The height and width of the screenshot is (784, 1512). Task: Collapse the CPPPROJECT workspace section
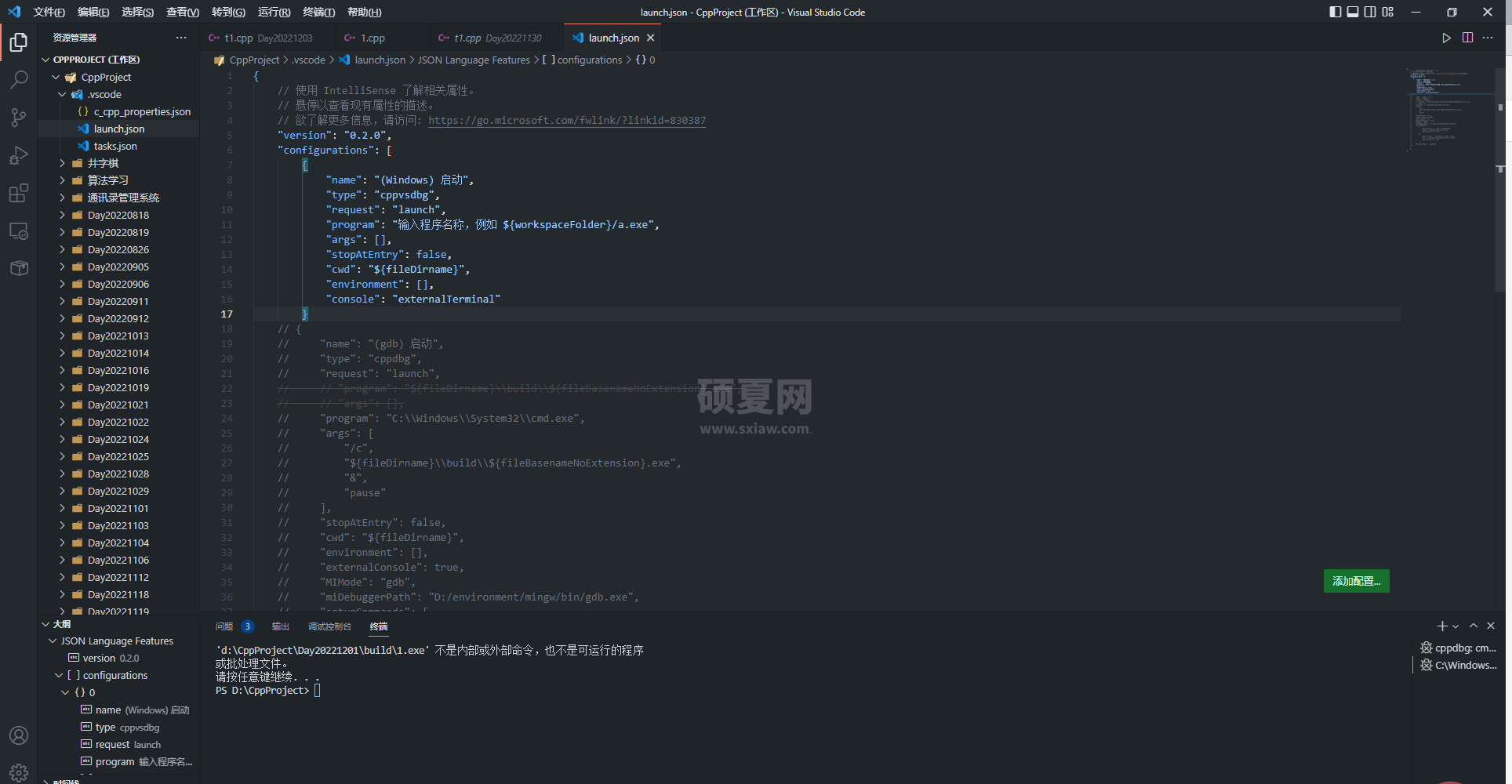tap(45, 60)
